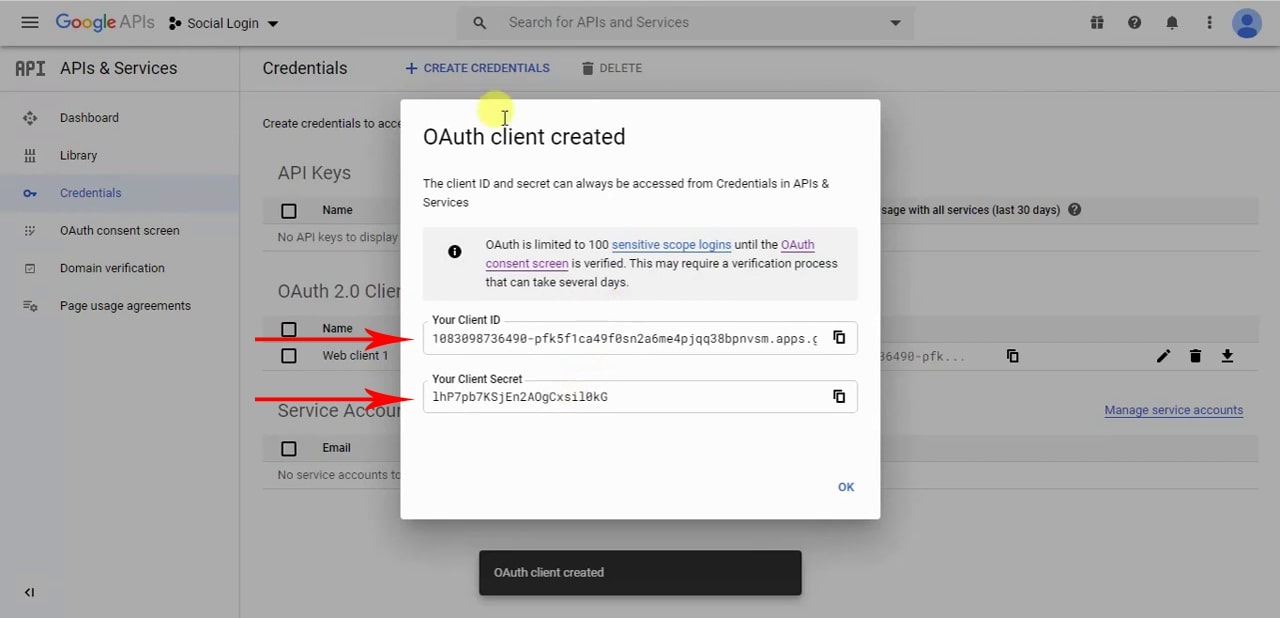The height and width of the screenshot is (618, 1280).
Task: Click 'No API keys to display' text
Action: tap(338, 237)
